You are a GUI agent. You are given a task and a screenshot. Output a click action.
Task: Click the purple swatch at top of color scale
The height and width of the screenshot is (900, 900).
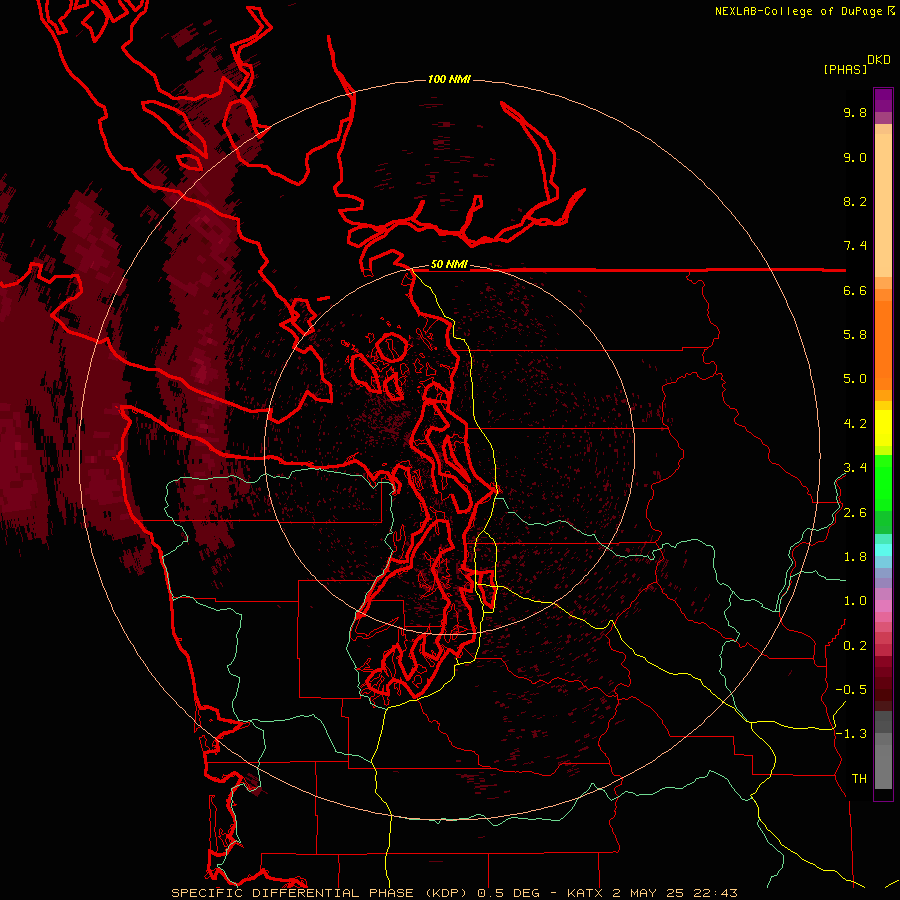tap(883, 100)
